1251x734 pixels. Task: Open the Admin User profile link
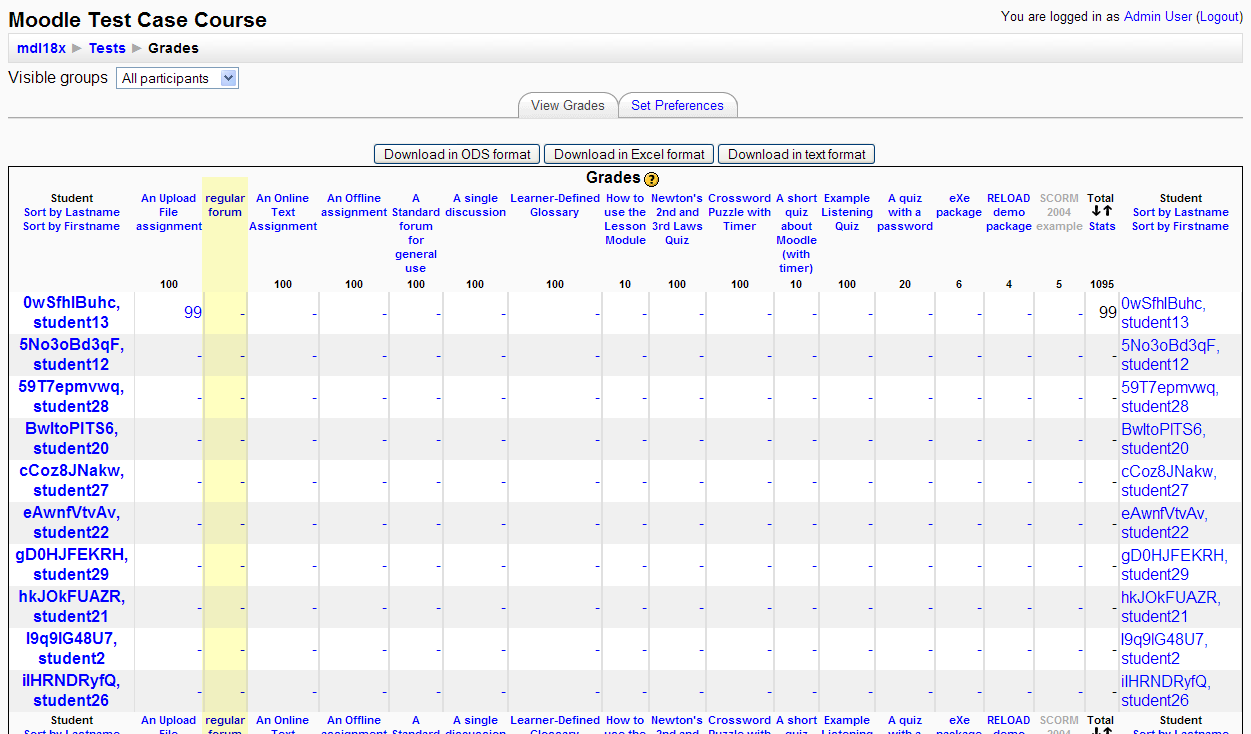(x=1158, y=17)
